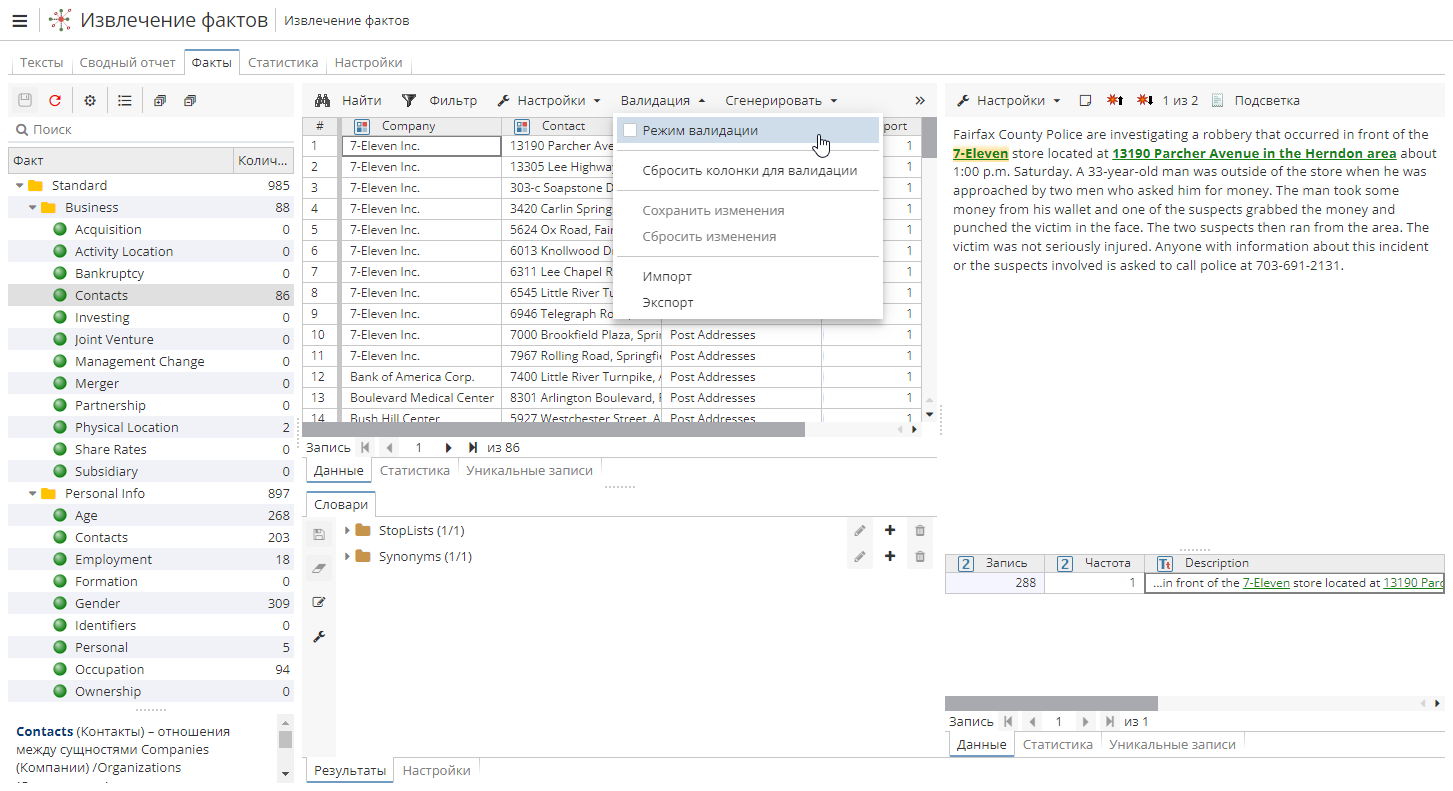Click the Description column header

tap(1295, 564)
